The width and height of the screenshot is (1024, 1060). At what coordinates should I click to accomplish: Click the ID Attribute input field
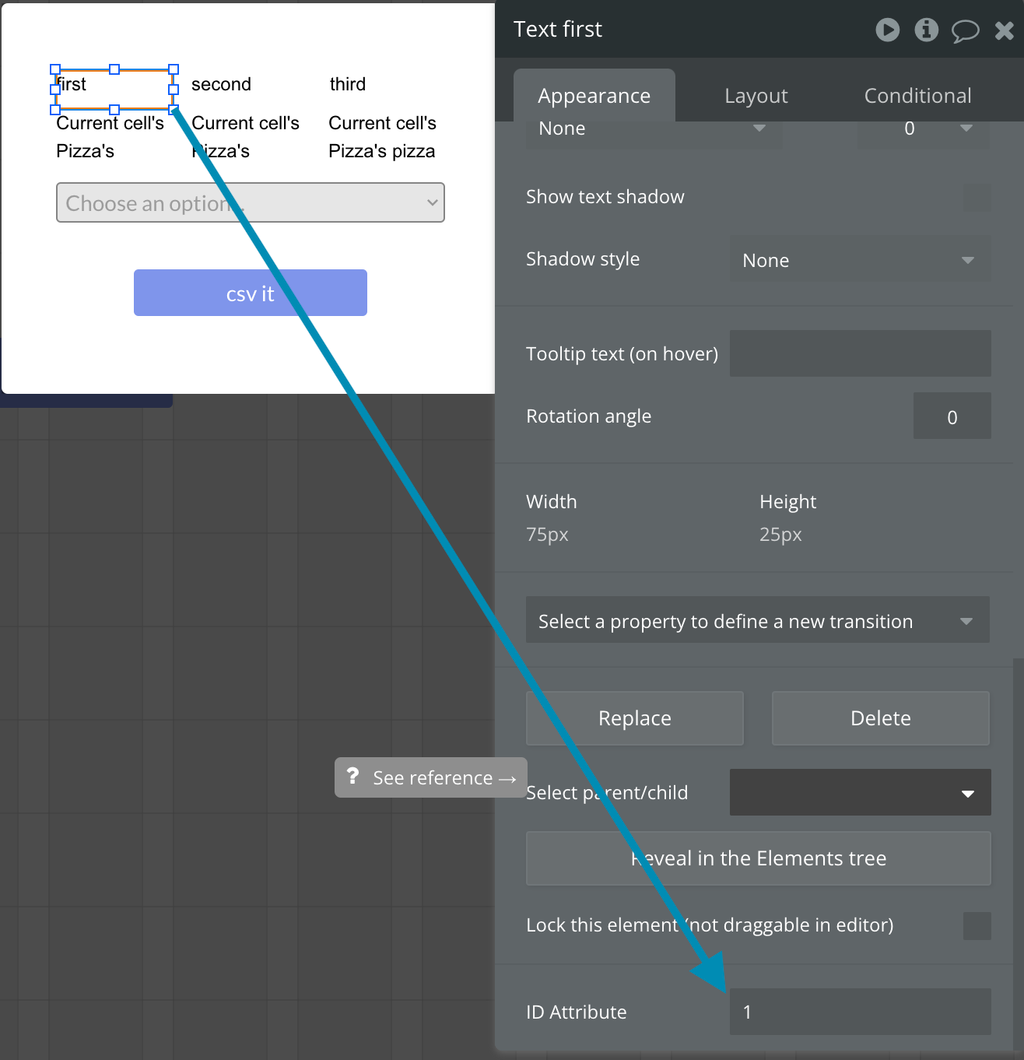click(860, 1012)
